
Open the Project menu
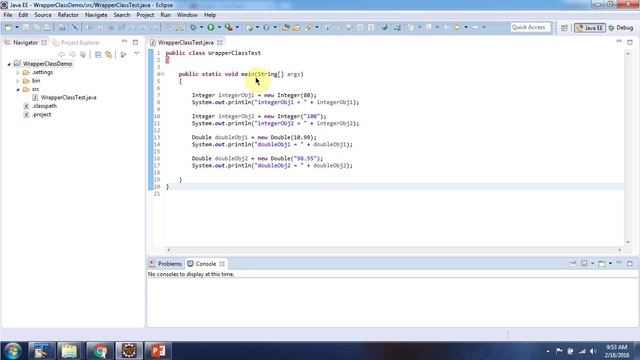145,15
